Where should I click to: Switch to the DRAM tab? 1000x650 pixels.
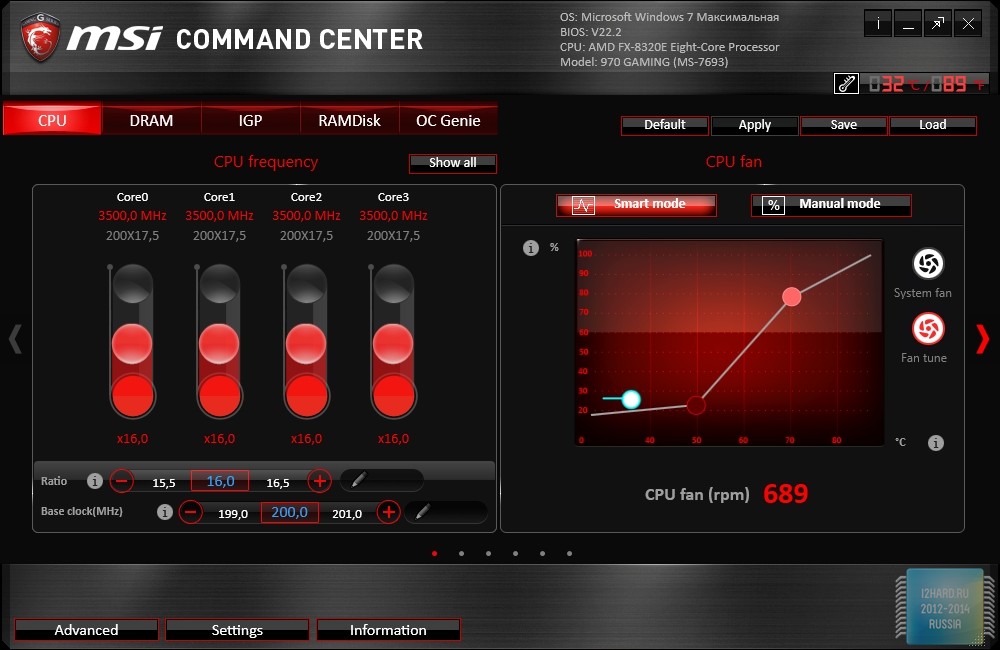point(151,120)
